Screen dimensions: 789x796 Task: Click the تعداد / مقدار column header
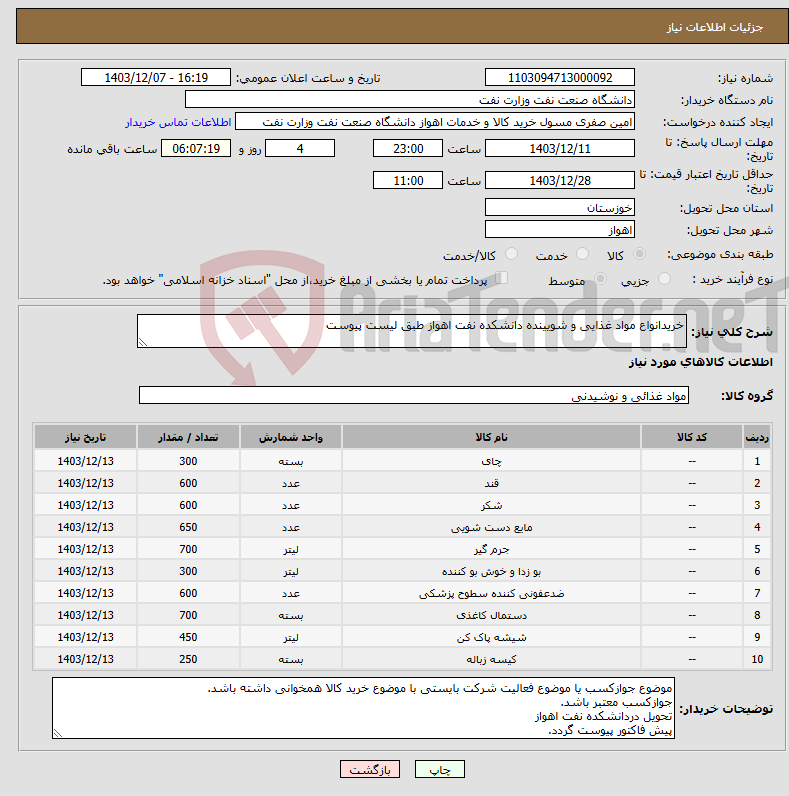click(188, 437)
